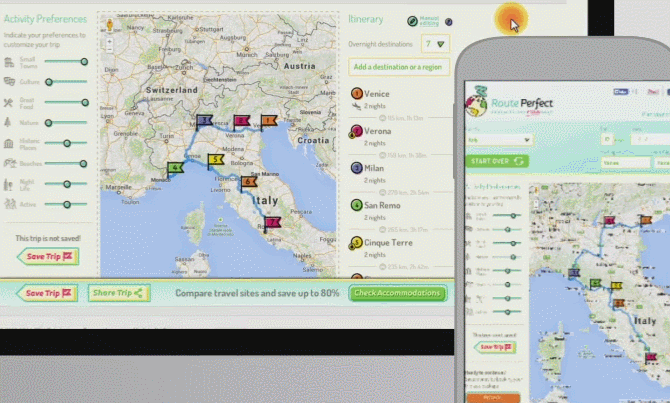Click the Night Life bottle icon
This screenshot has width=670, height=403.
click(9, 184)
